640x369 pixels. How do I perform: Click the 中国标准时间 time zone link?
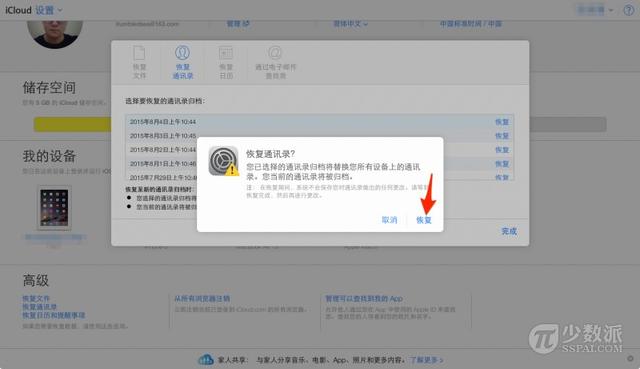471,24
